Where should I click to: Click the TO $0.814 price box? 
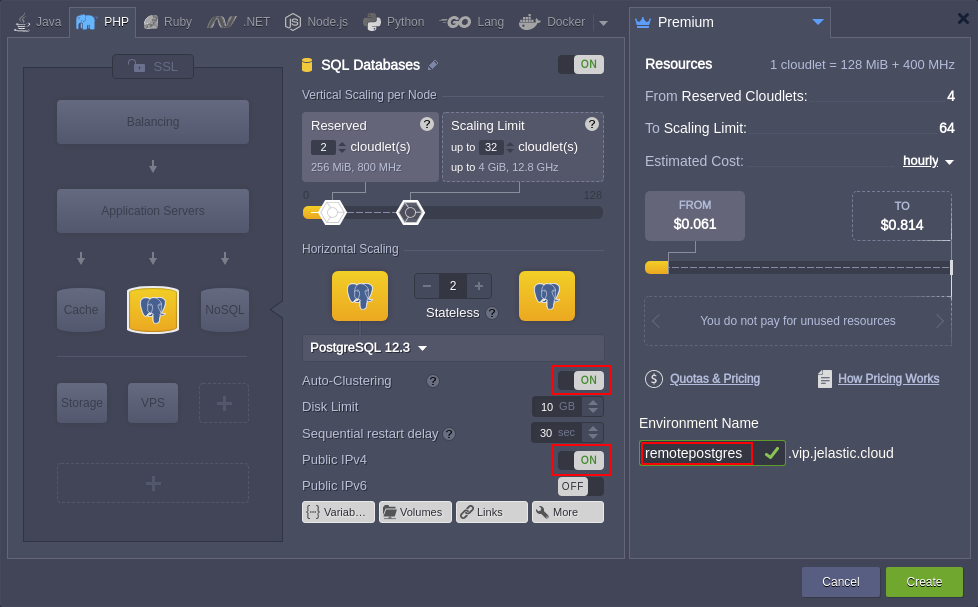902,216
